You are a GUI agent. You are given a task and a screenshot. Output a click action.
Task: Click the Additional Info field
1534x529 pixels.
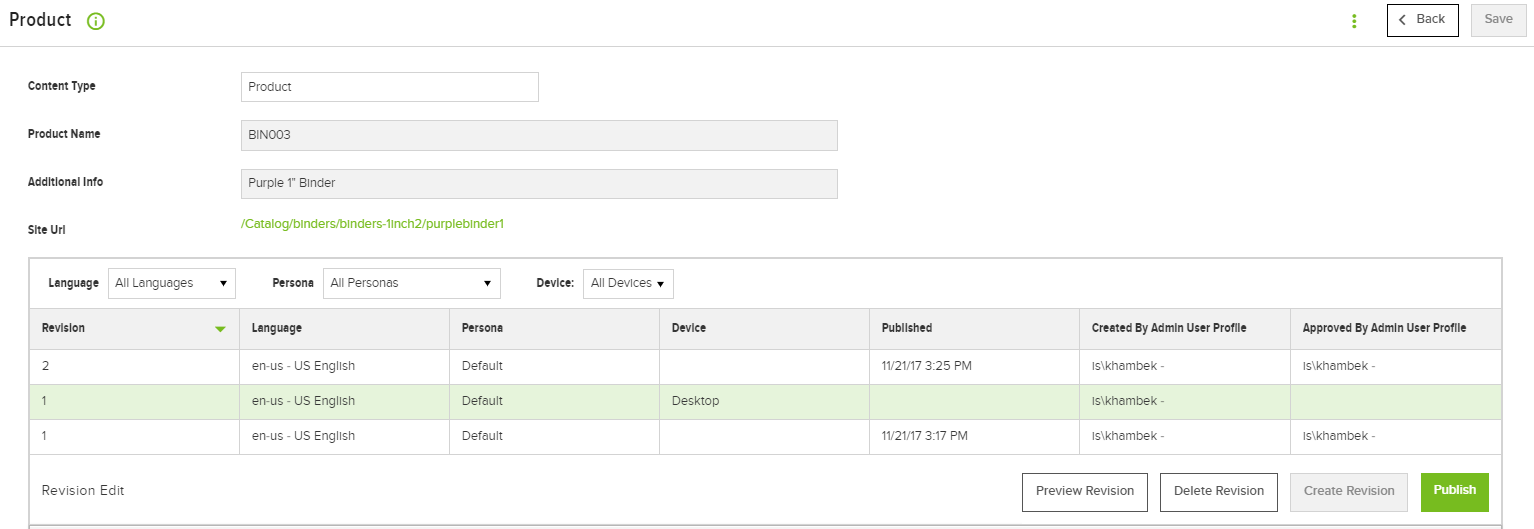pos(539,184)
